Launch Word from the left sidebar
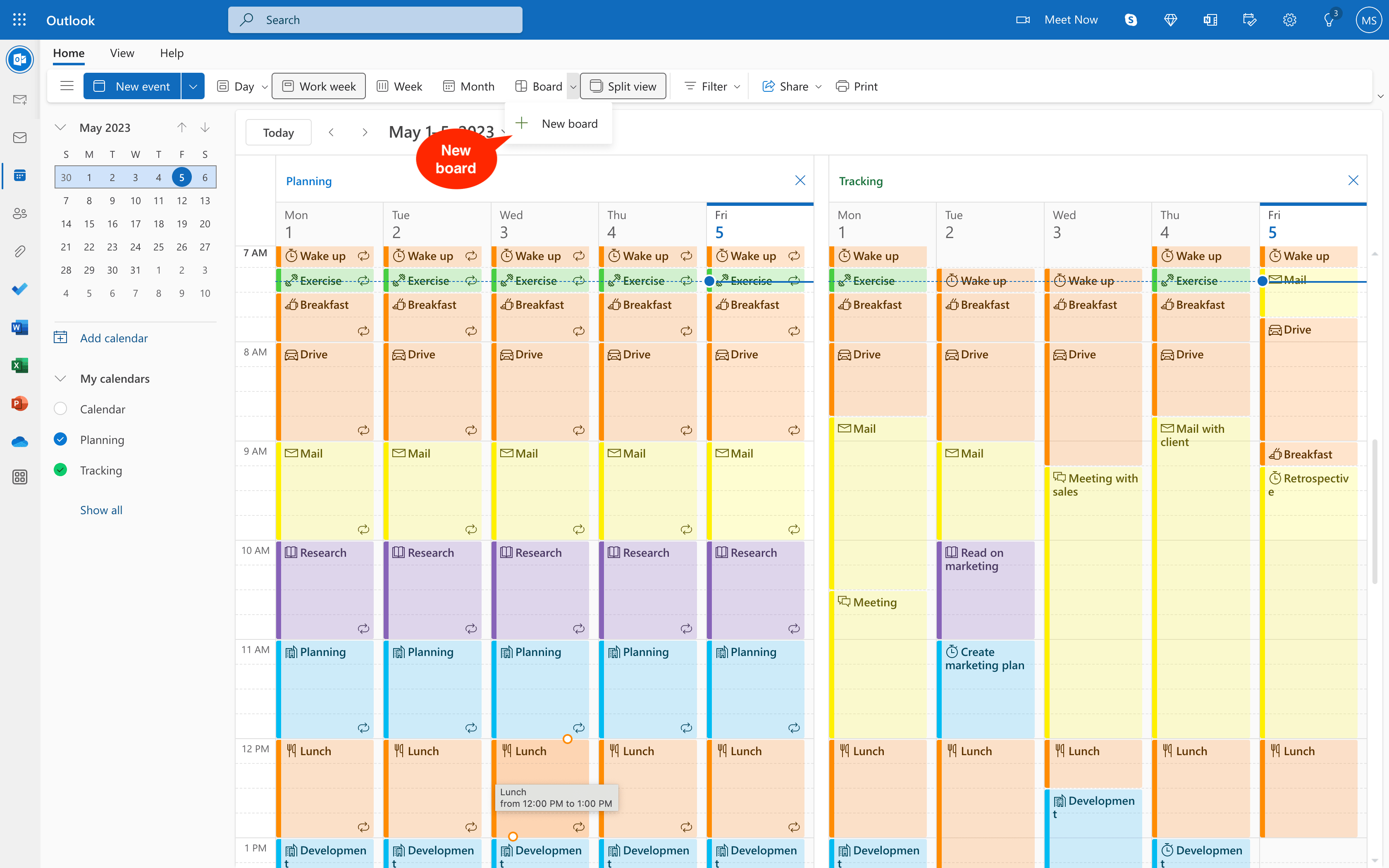 click(19, 327)
